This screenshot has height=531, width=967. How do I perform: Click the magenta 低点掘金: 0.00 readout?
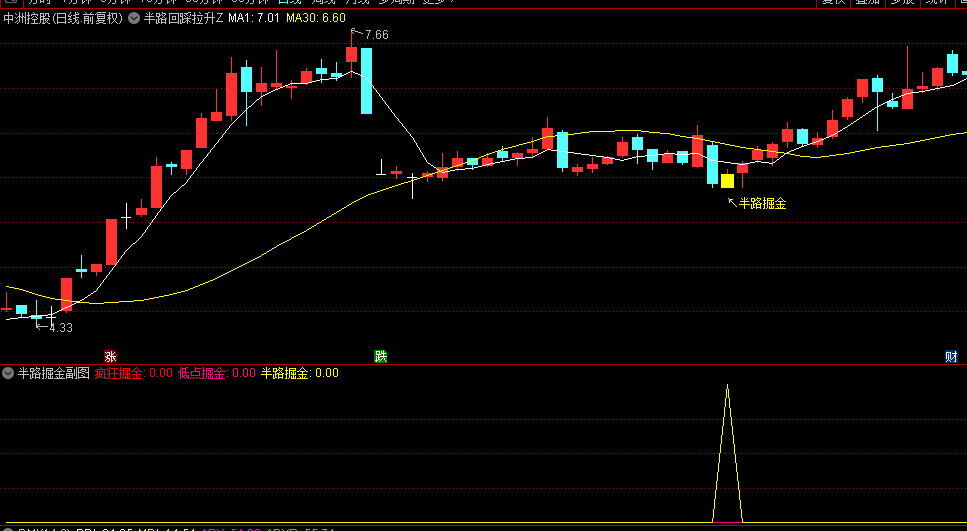point(217,373)
